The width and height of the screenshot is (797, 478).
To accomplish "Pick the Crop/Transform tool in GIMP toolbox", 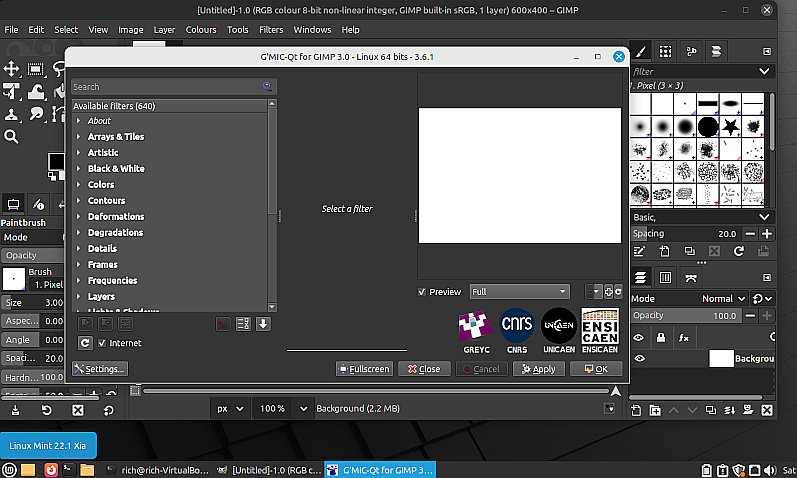I will [11, 92].
